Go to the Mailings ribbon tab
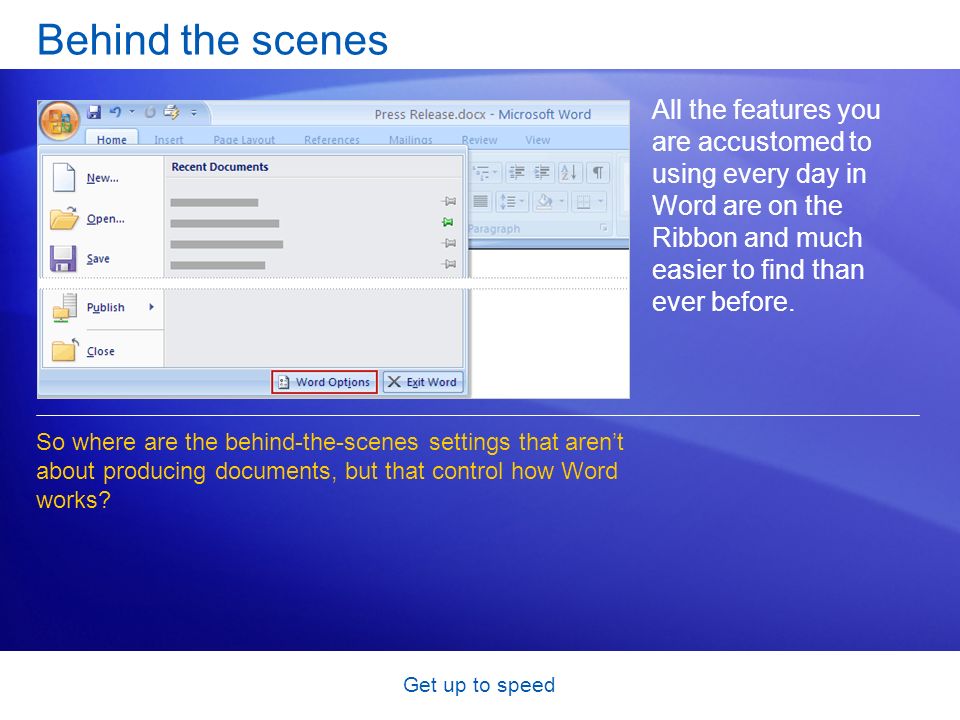The height and width of the screenshot is (720, 960). (410, 140)
